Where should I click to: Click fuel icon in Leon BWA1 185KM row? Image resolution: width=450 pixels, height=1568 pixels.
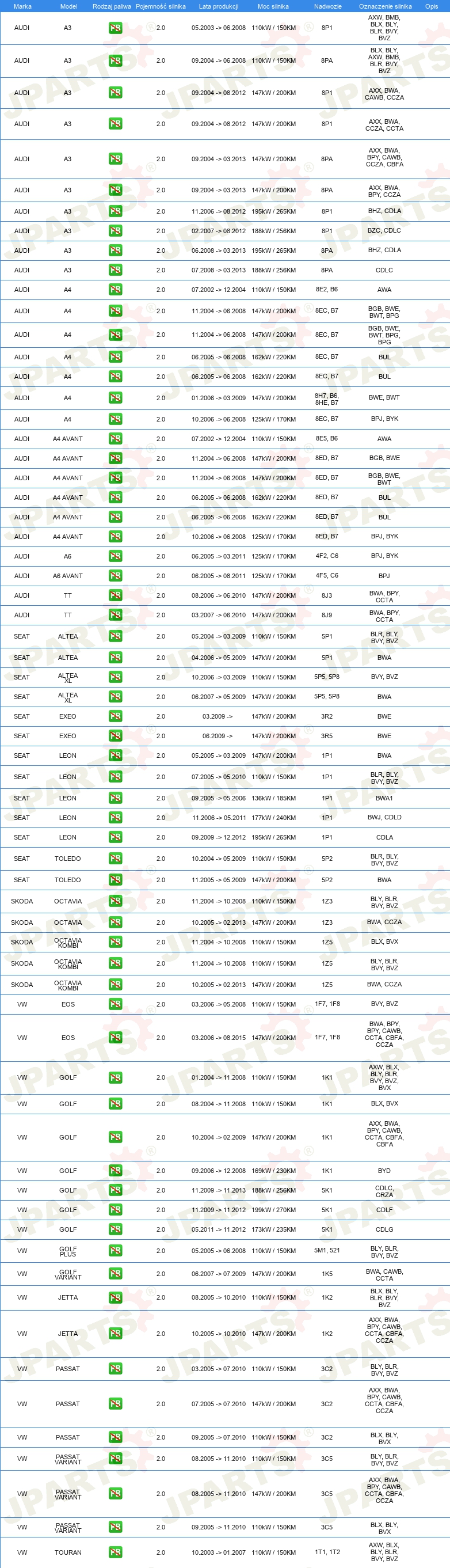click(115, 798)
